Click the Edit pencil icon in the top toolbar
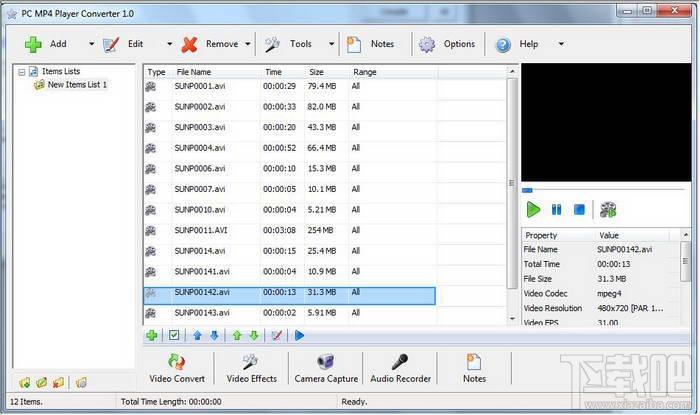Image resolution: width=700 pixels, height=415 pixels. 111,44
